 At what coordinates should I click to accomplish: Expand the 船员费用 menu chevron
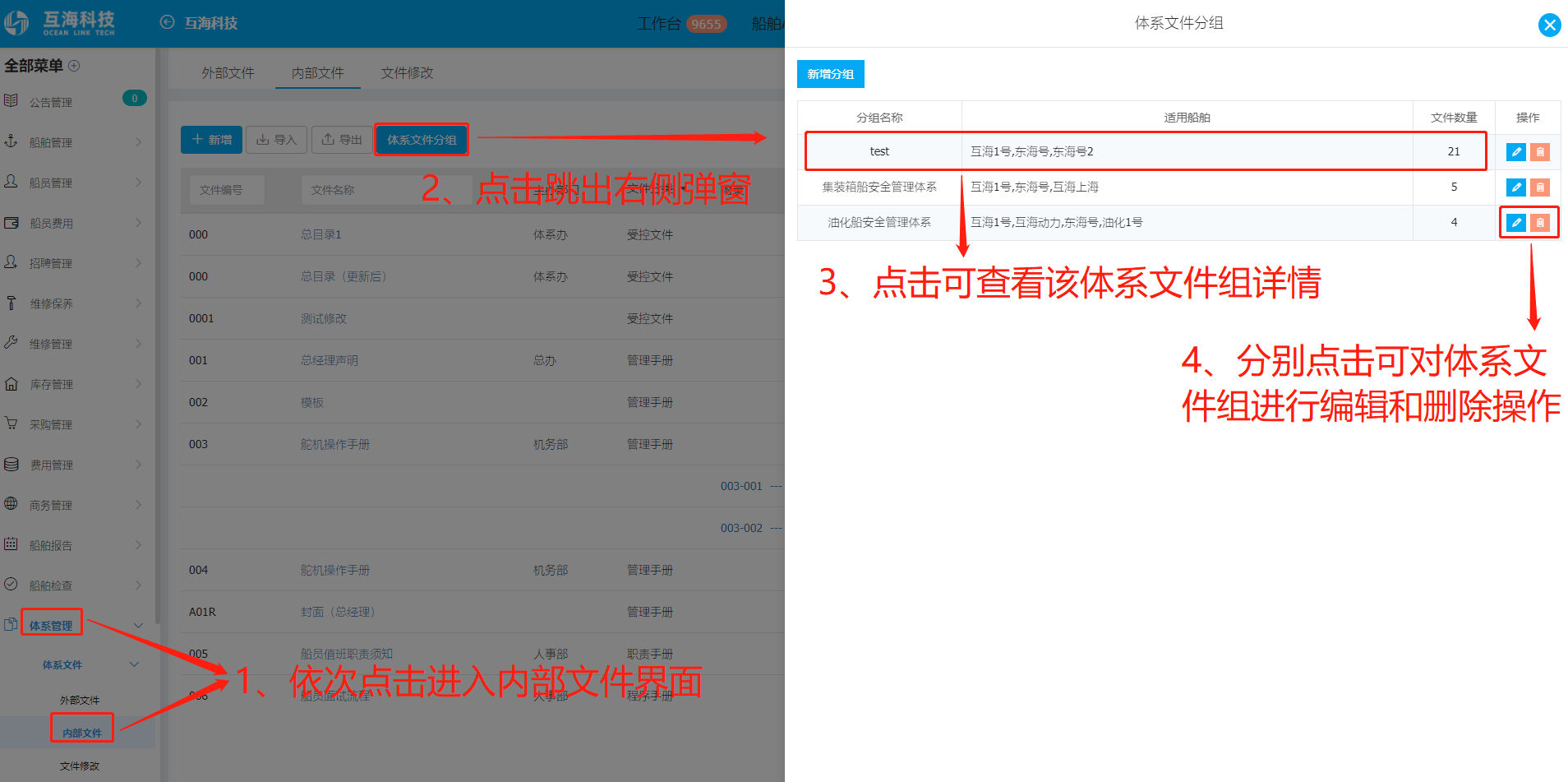click(x=138, y=223)
